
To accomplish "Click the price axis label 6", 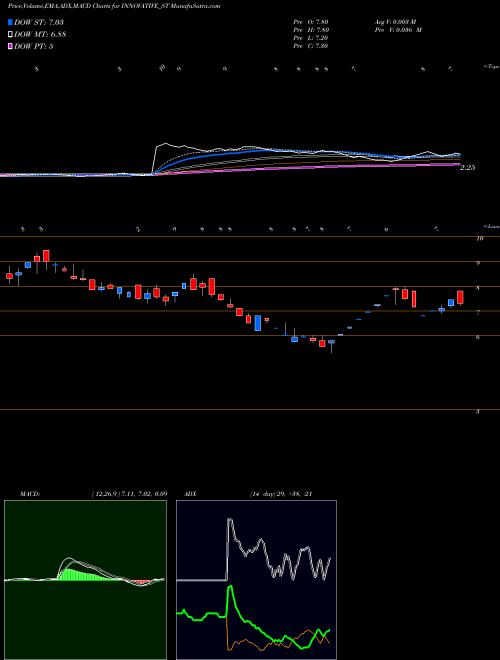I will (x=478, y=338).
